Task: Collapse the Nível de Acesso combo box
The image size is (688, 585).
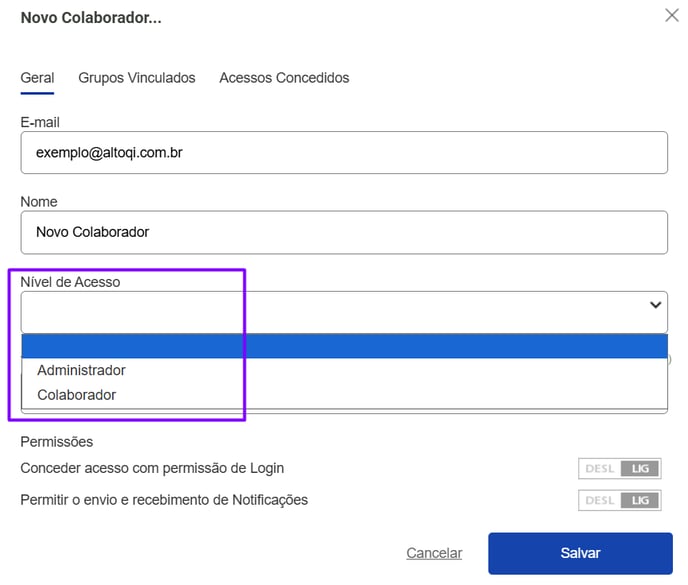Action: (x=344, y=312)
